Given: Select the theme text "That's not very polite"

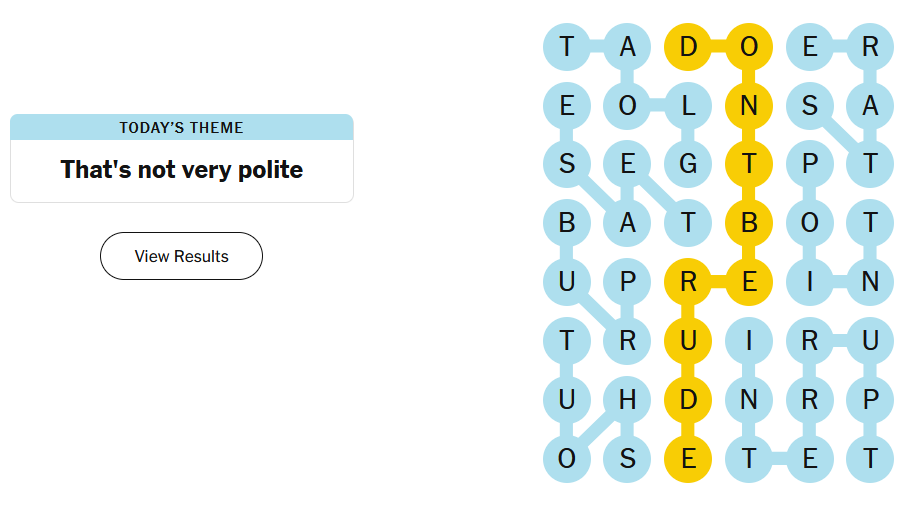Looking at the screenshot, I should coord(181,170).
